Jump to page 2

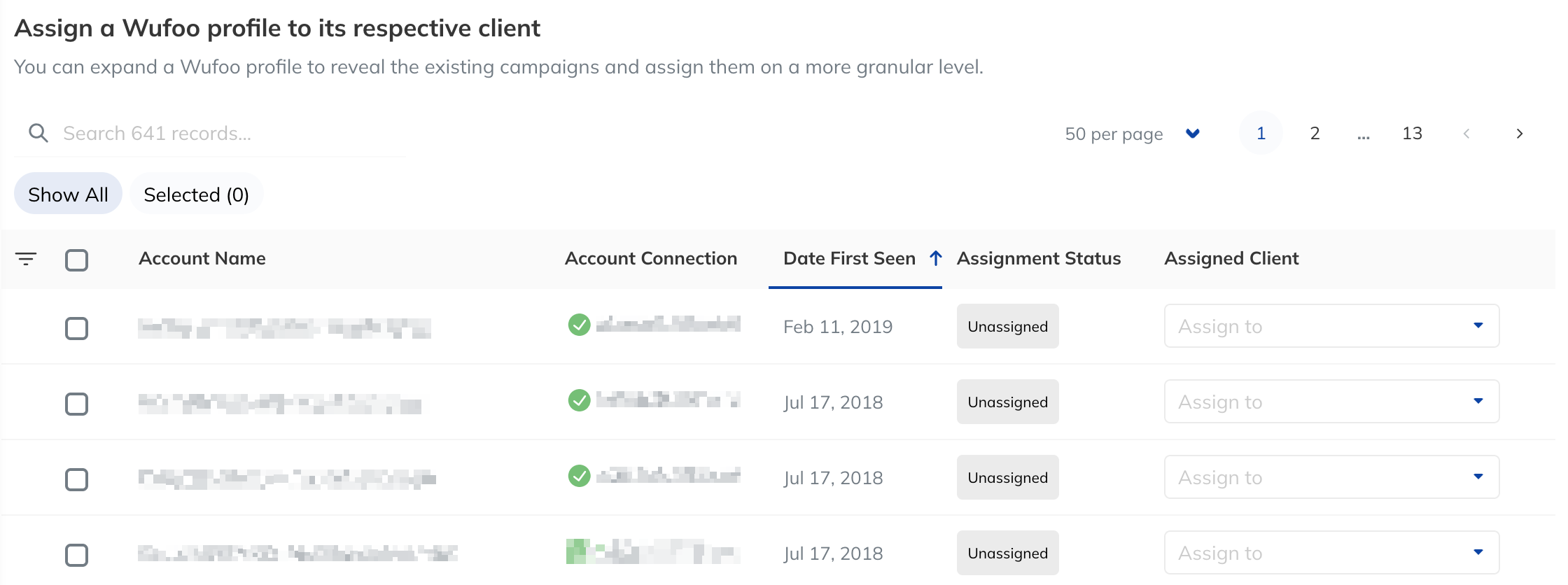pyautogui.click(x=1315, y=133)
